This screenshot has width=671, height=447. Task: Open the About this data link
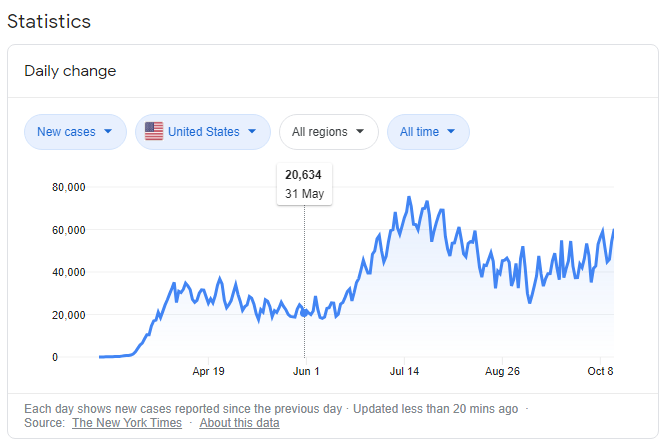[x=239, y=423]
